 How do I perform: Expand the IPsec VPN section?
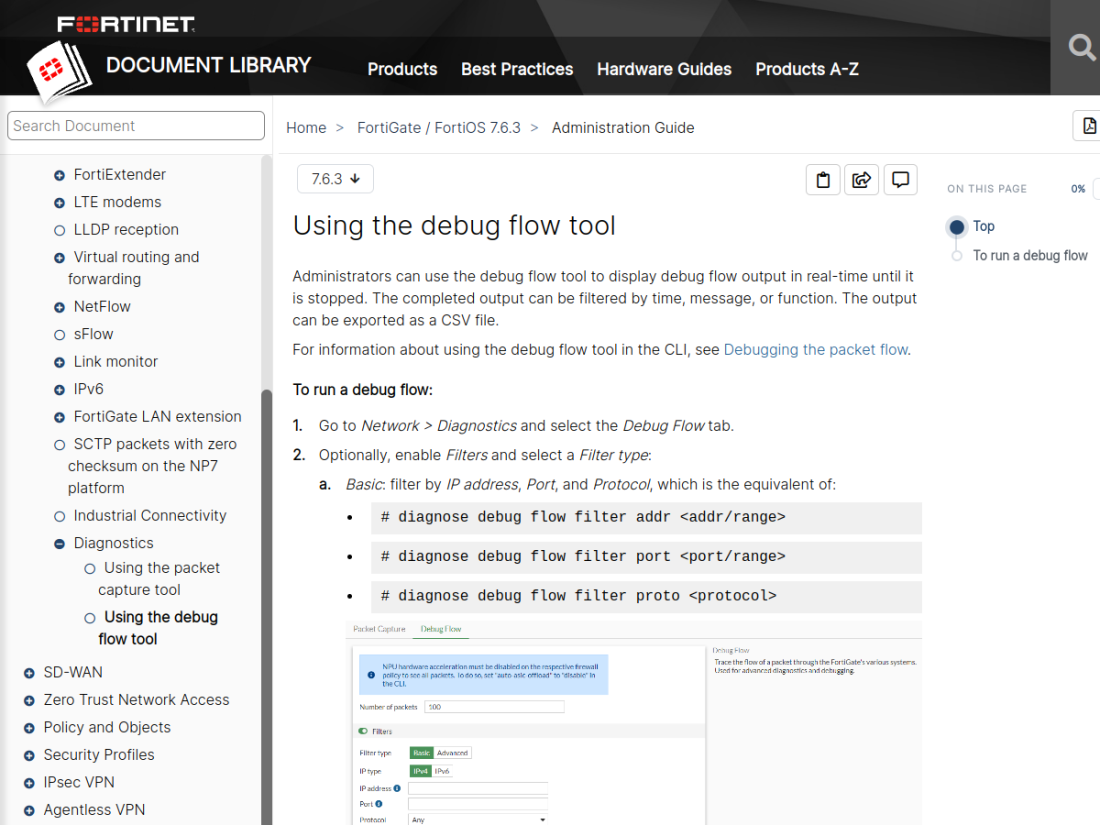[x=29, y=783]
